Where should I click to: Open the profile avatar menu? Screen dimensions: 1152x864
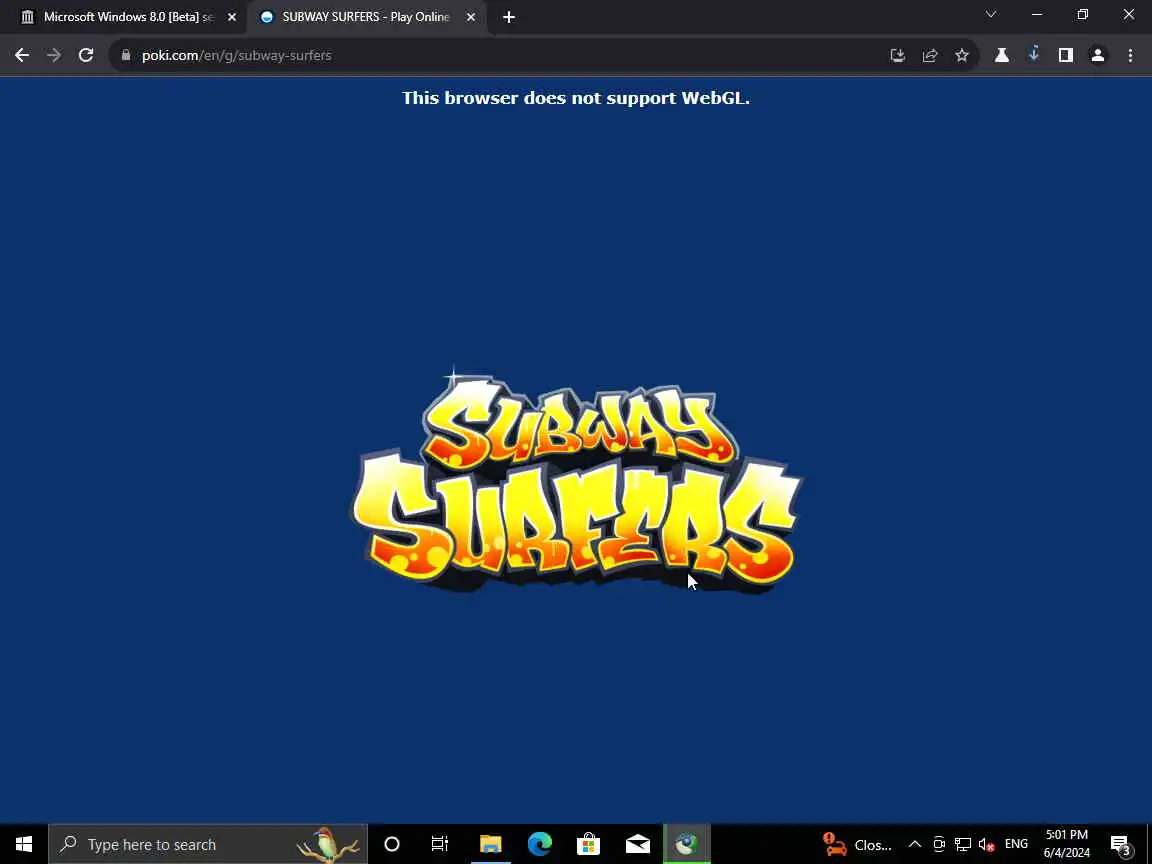coord(1098,55)
